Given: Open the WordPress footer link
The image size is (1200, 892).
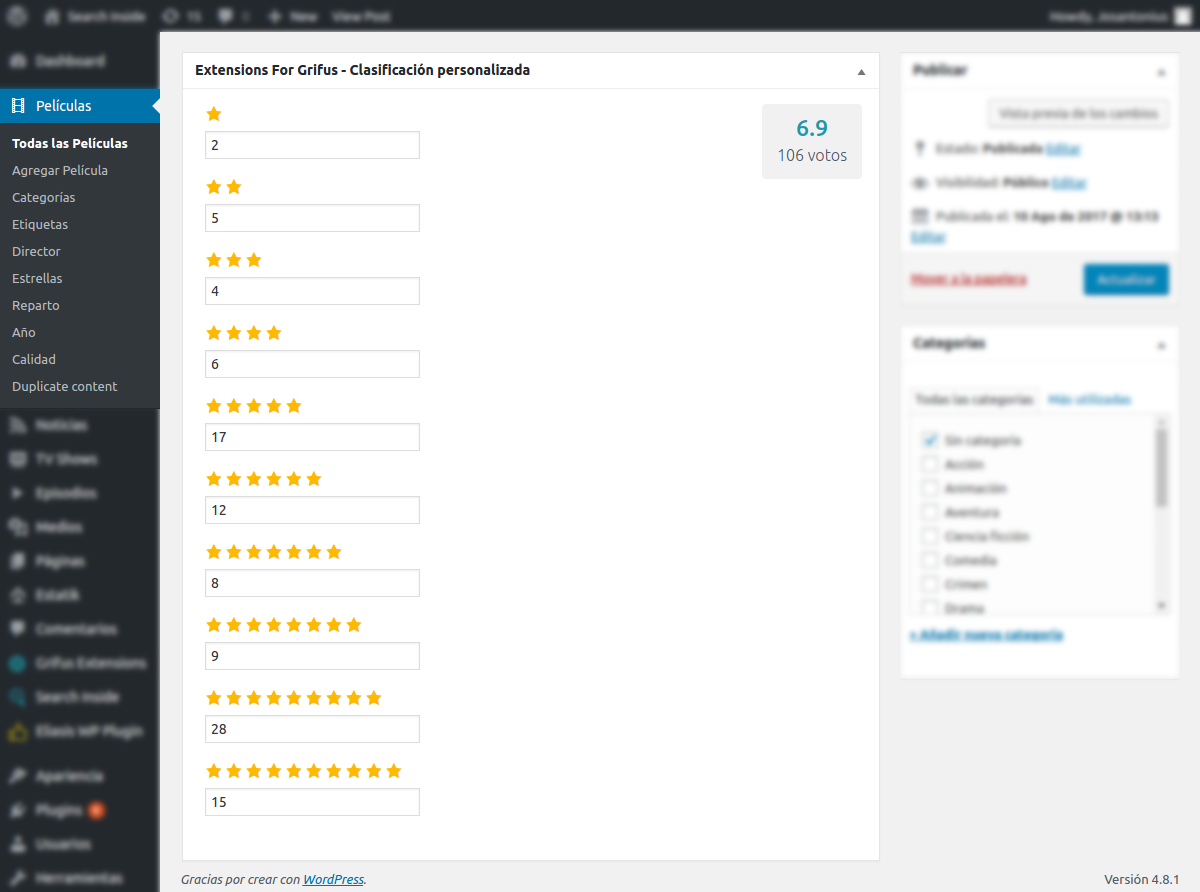Looking at the screenshot, I should [x=333, y=879].
